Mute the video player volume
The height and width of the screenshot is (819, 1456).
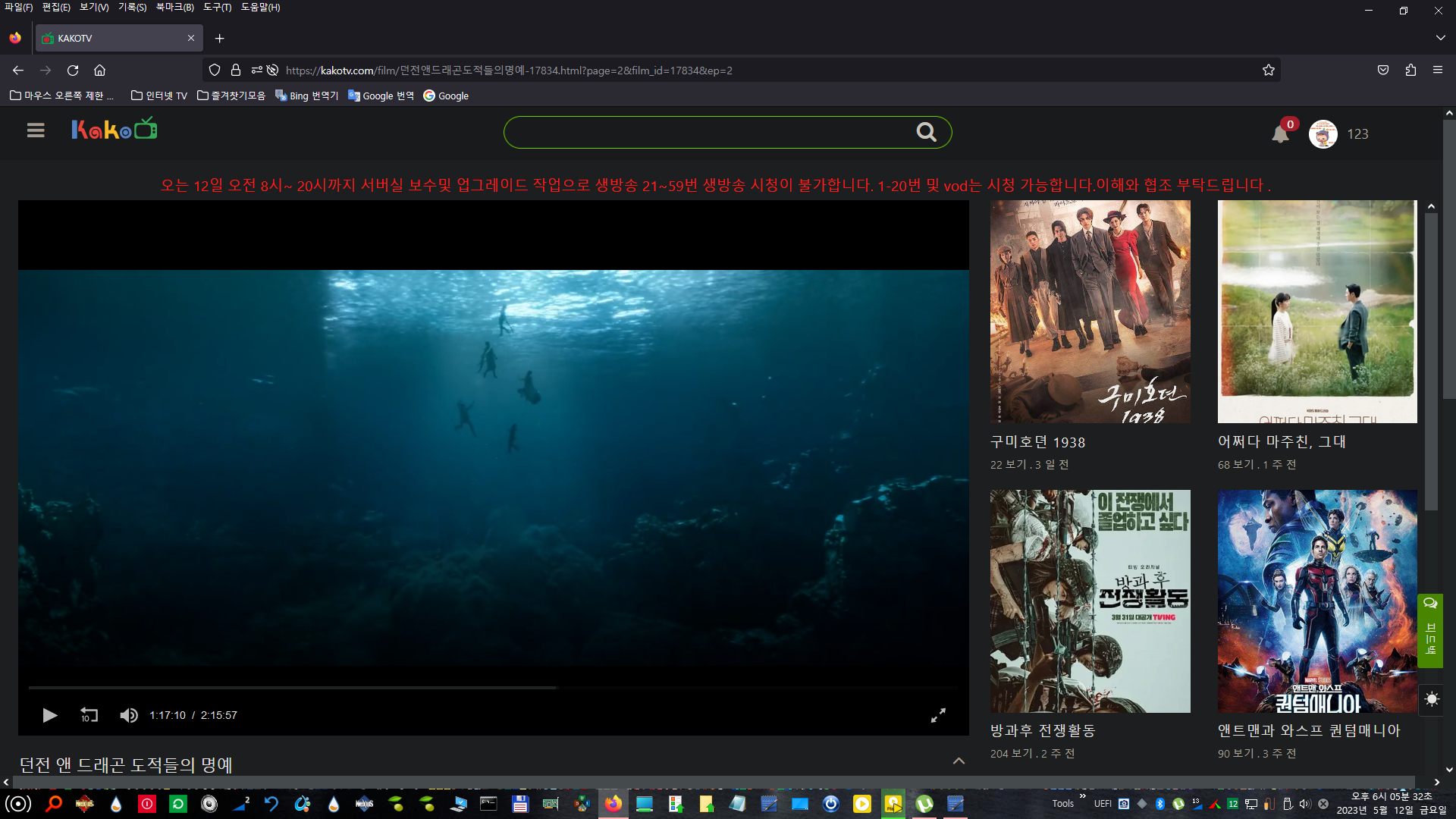pyautogui.click(x=129, y=715)
